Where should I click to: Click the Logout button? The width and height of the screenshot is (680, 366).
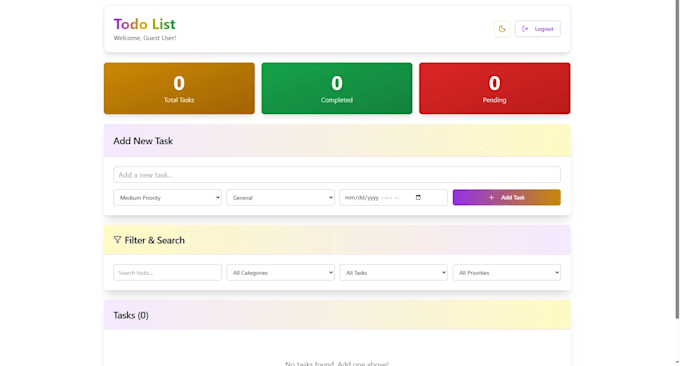point(538,29)
